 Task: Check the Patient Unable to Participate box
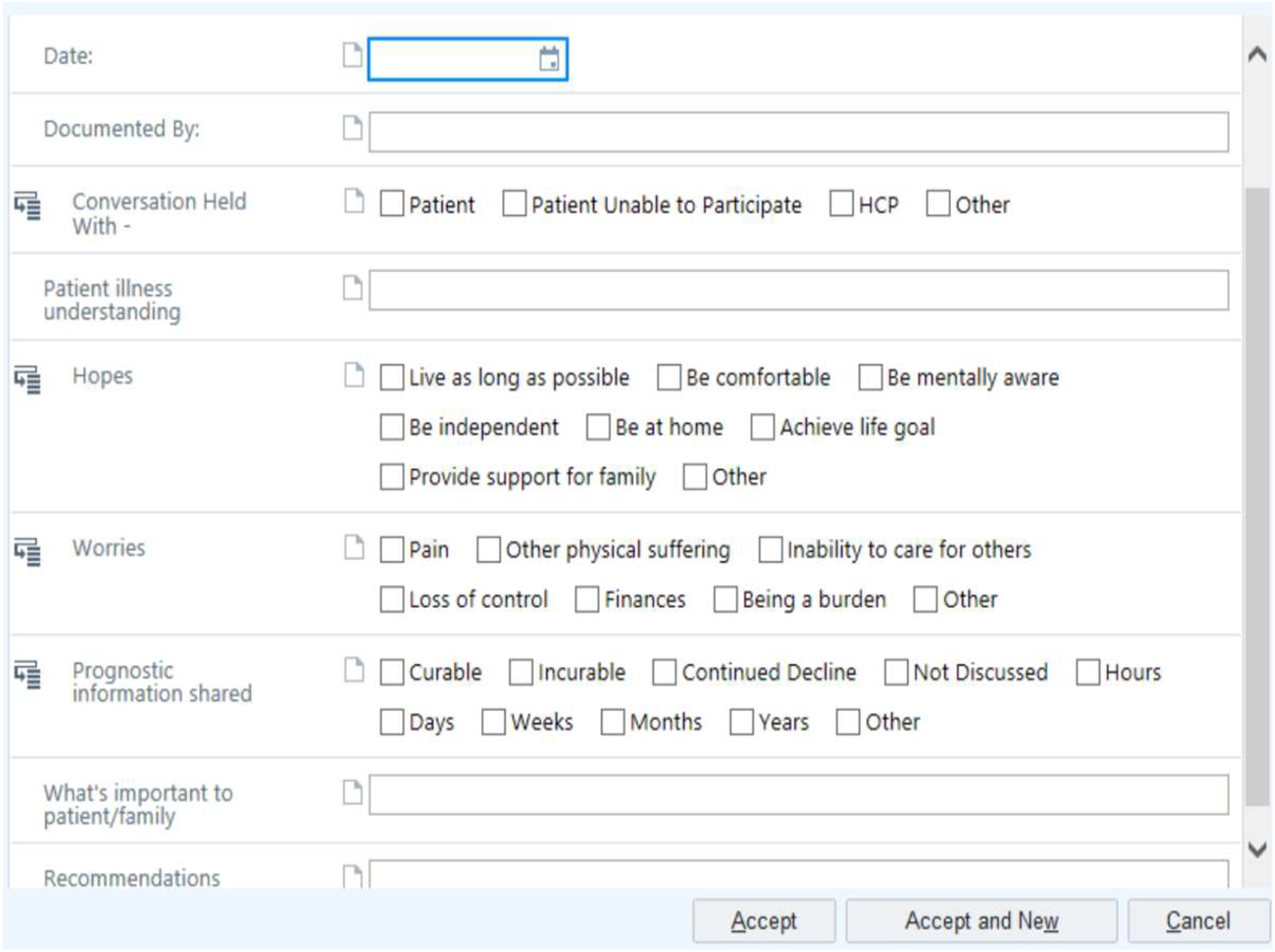coord(514,204)
